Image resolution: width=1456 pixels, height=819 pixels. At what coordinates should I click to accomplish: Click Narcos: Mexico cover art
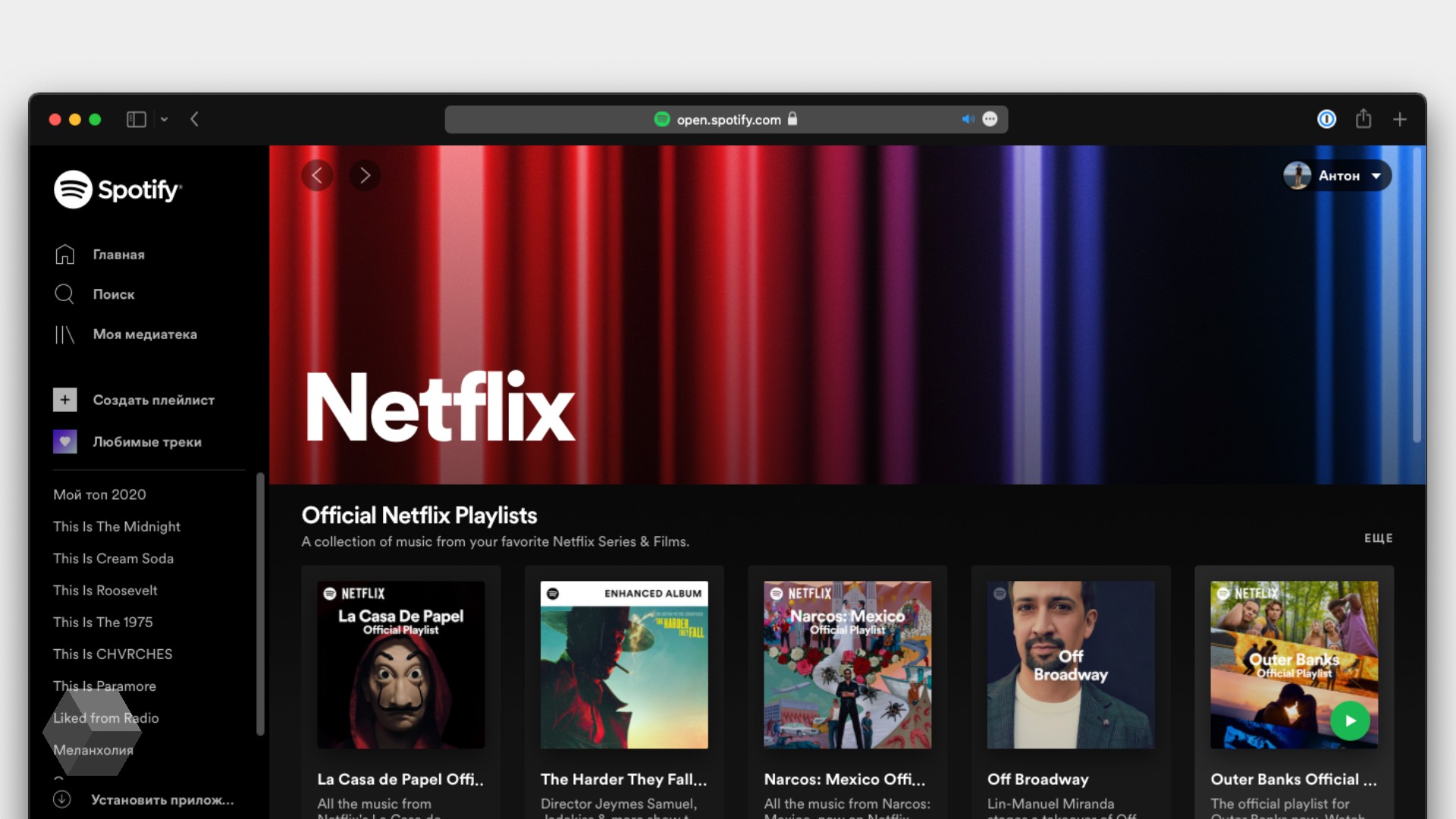[x=847, y=665]
